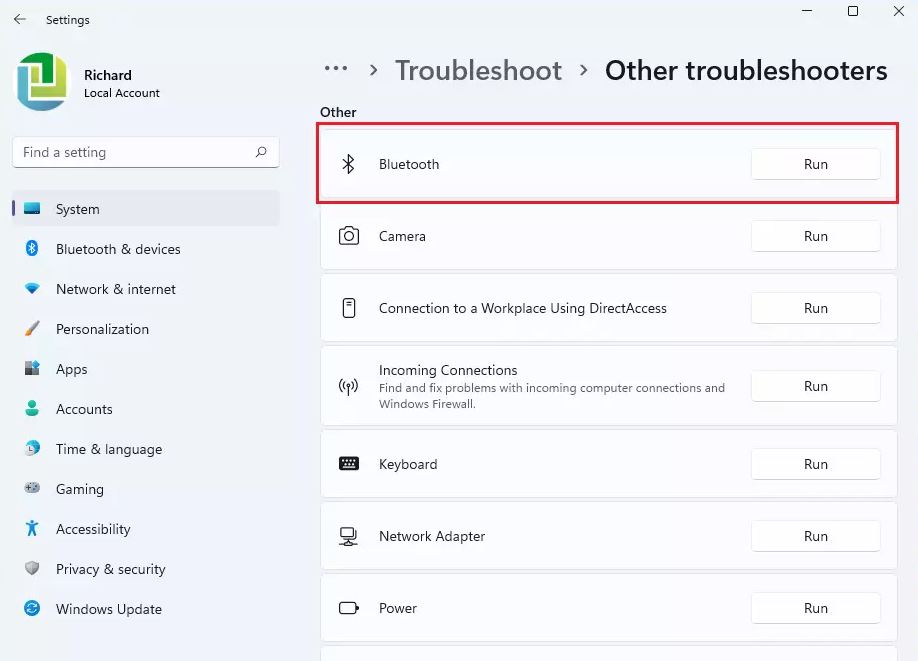Viewport: 918px width, 661px height.
Task: Click the Power battery icon
Action: tap(349, 608)
